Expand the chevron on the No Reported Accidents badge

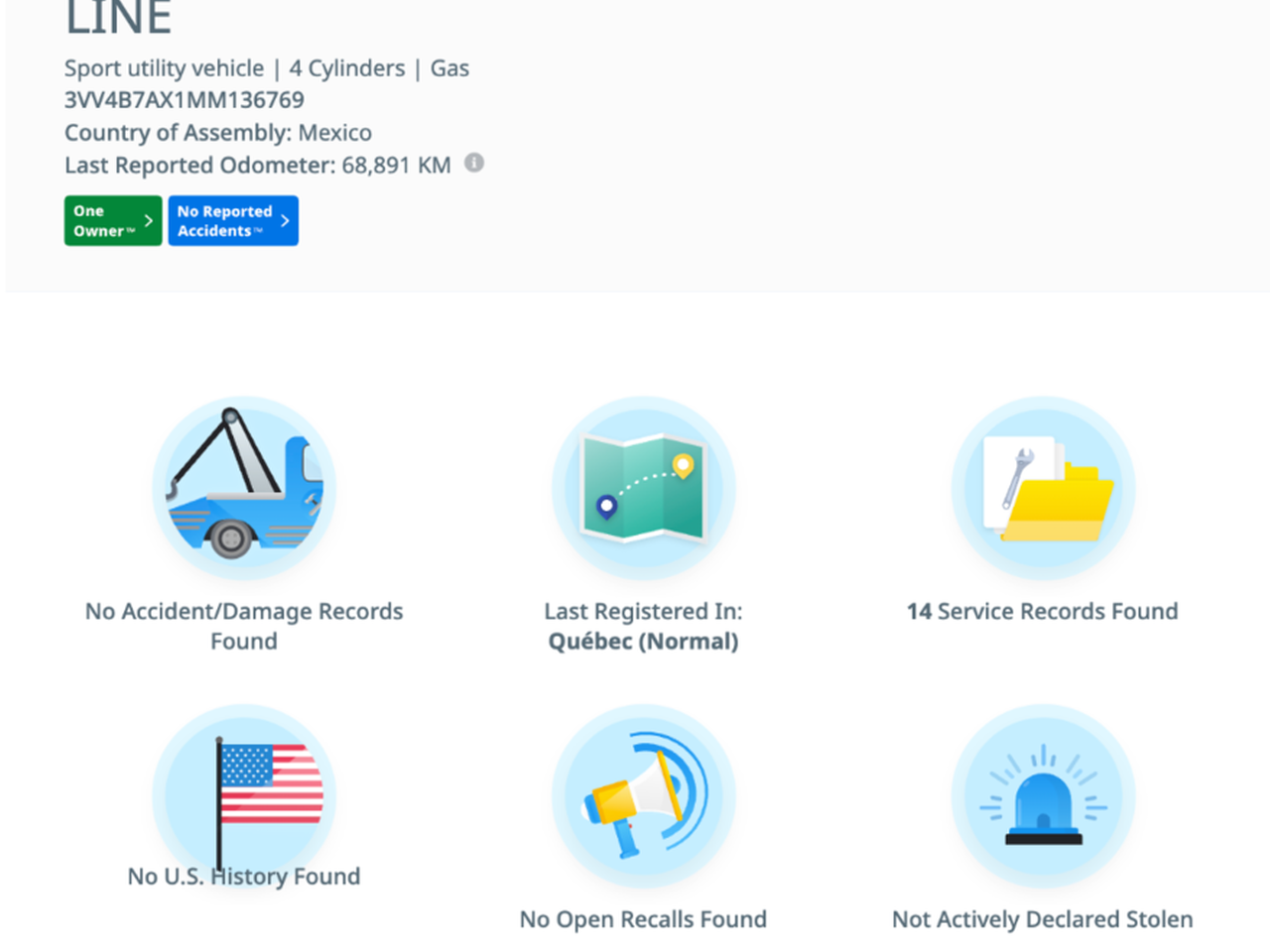click(285, 220)
